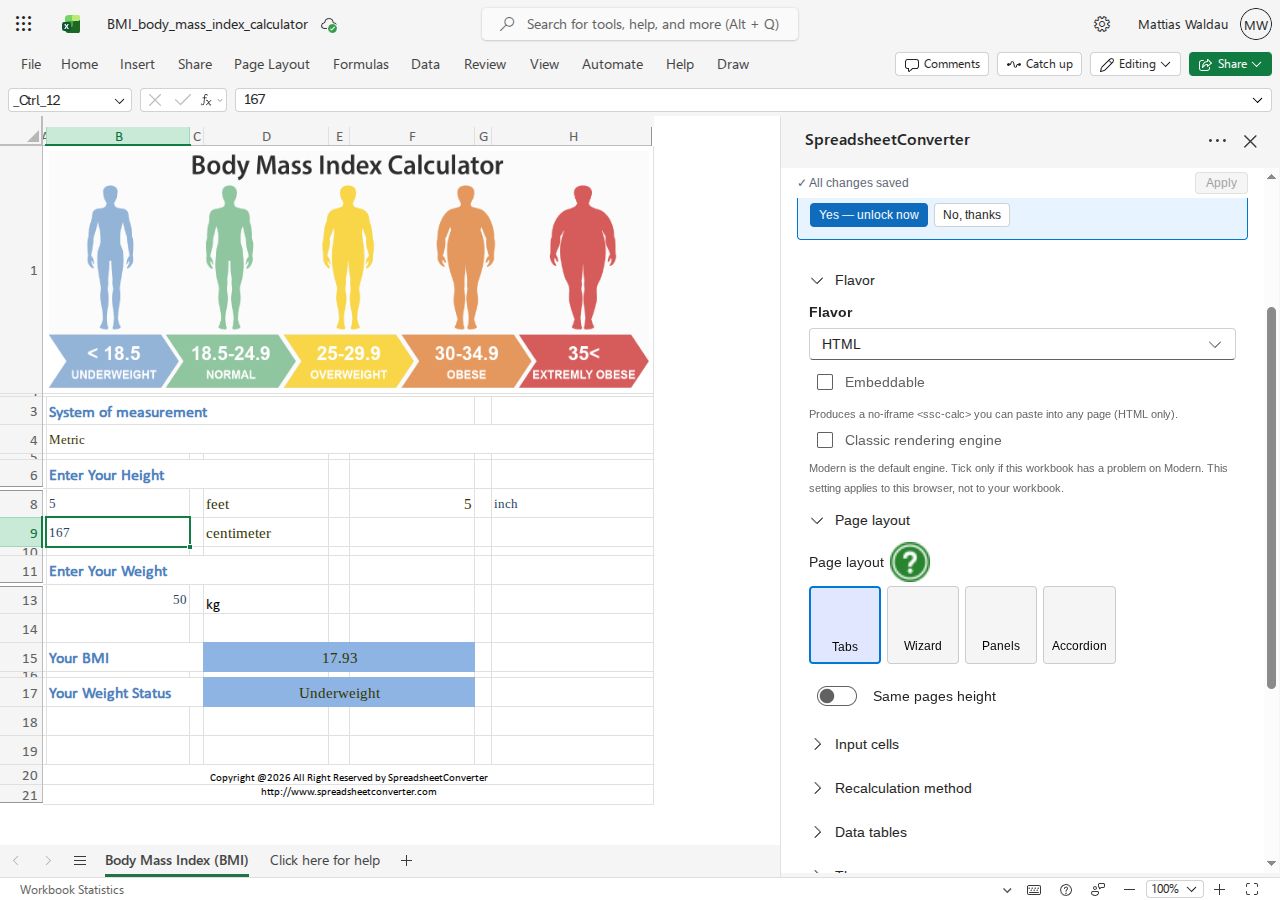Zoom out using the minus icon
Screen dimensions: 1280x900
[1129, 889]
